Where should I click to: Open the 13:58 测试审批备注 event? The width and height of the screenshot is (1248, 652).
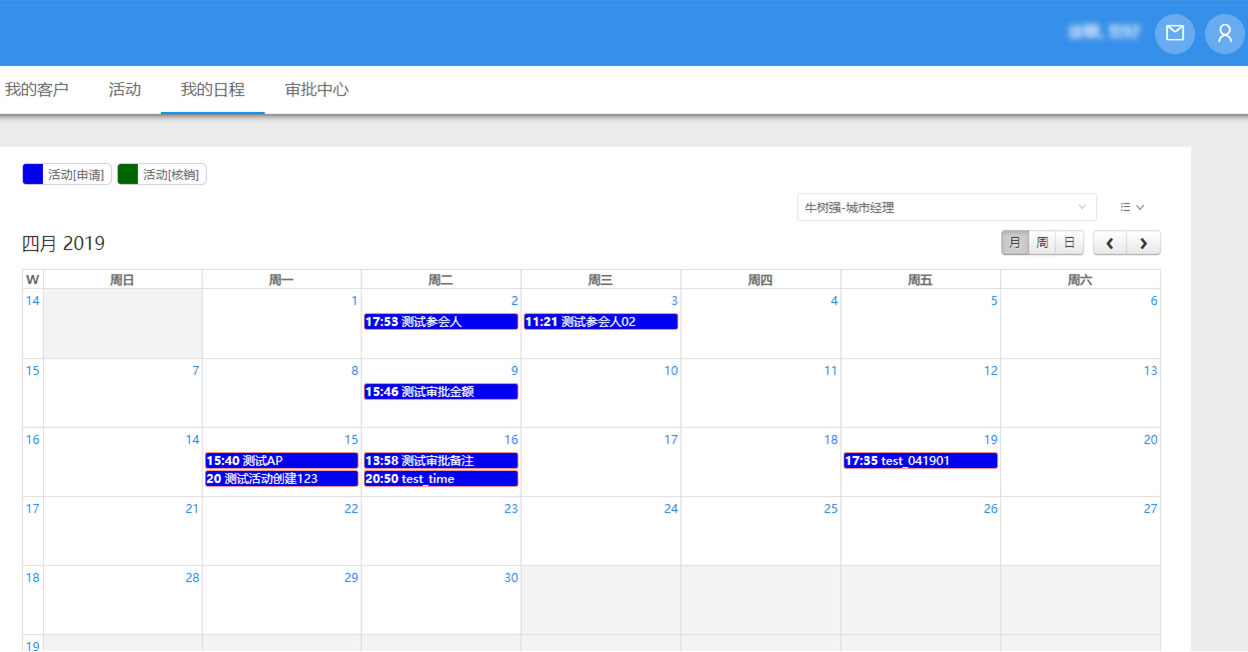(x=441, y=461)
